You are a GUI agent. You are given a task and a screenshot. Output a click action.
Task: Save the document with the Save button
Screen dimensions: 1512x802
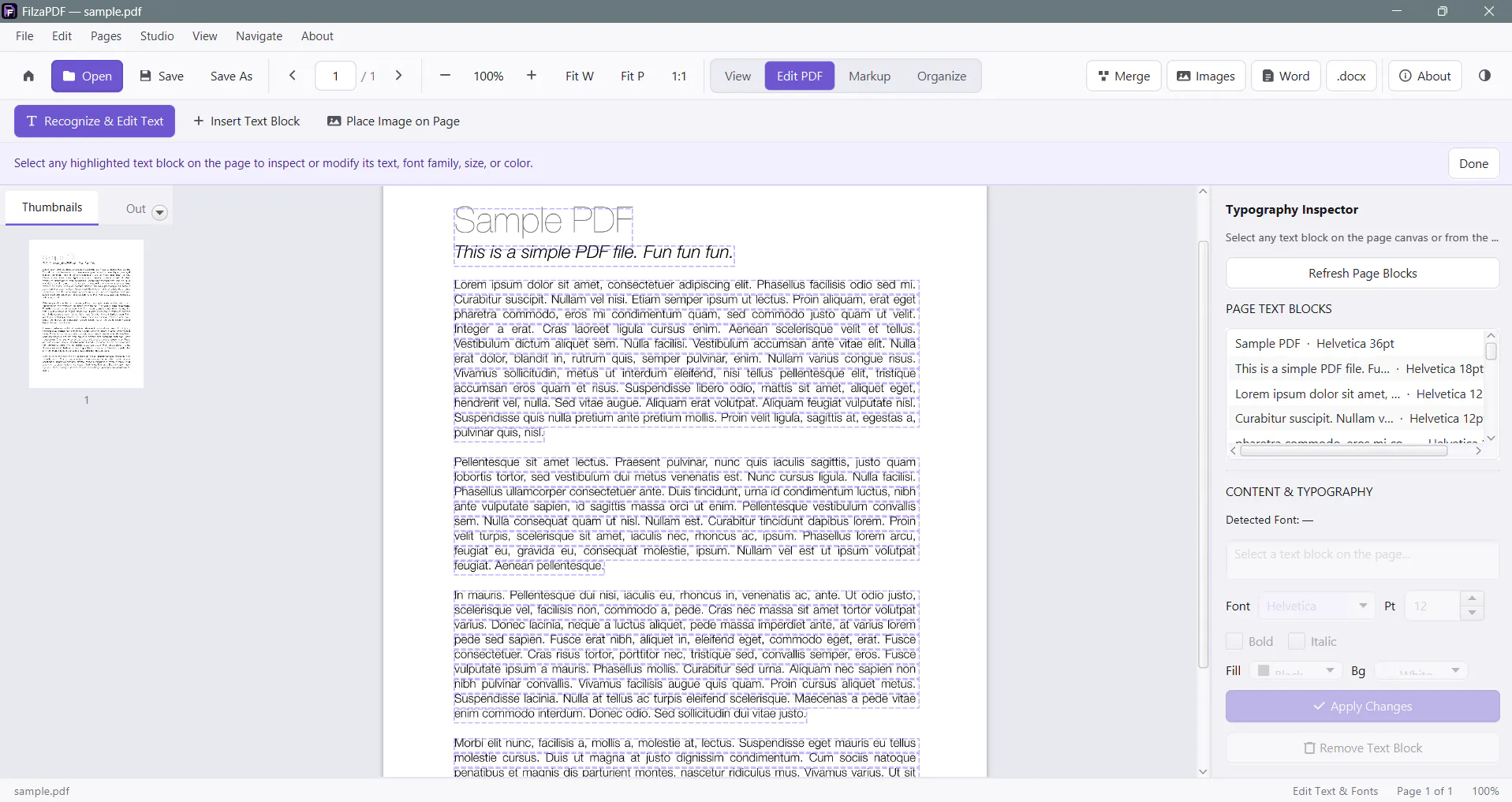pyautogui.click(x=162, y=76)
